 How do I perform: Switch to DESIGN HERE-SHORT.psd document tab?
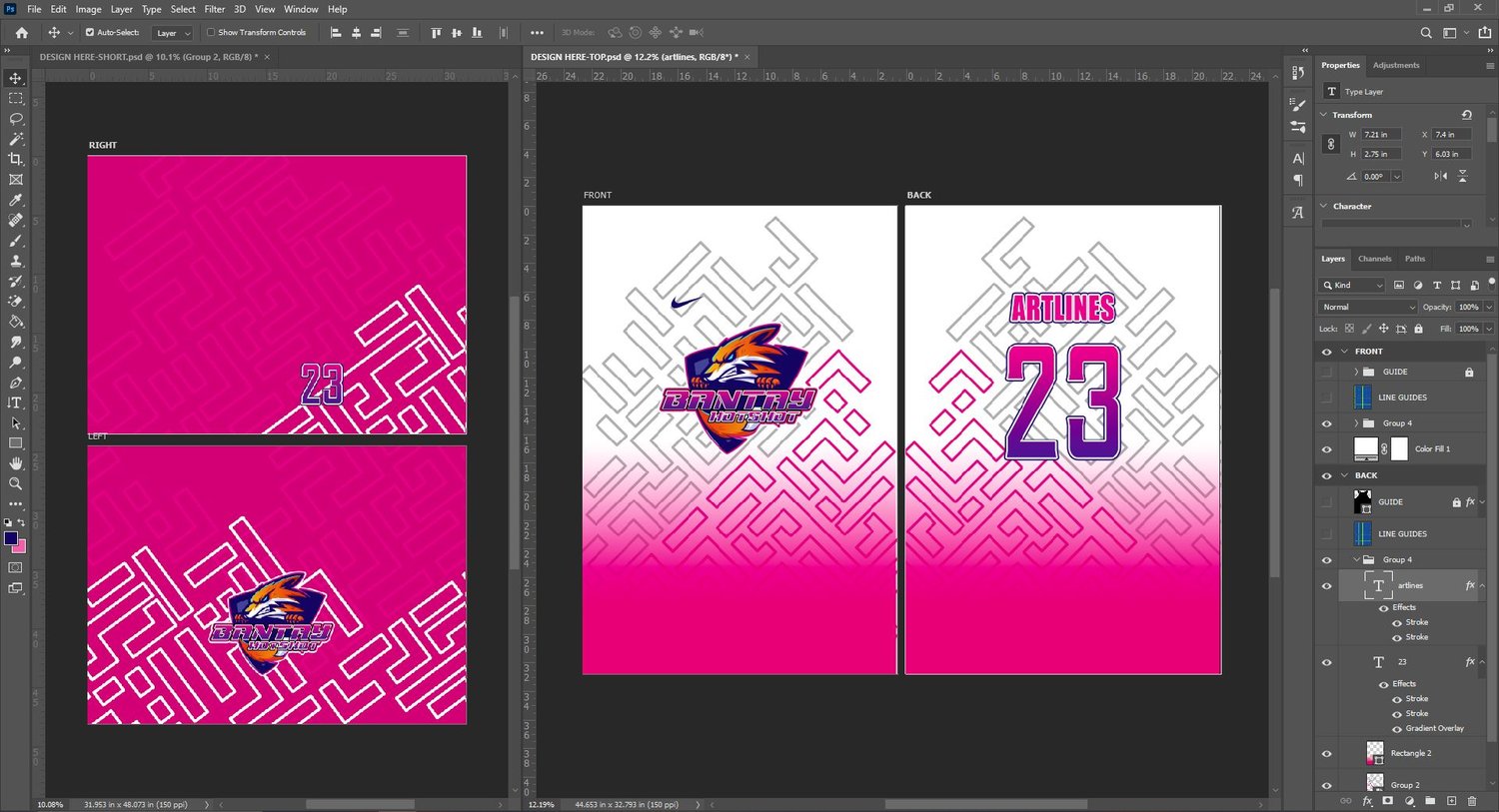(149, 57)
